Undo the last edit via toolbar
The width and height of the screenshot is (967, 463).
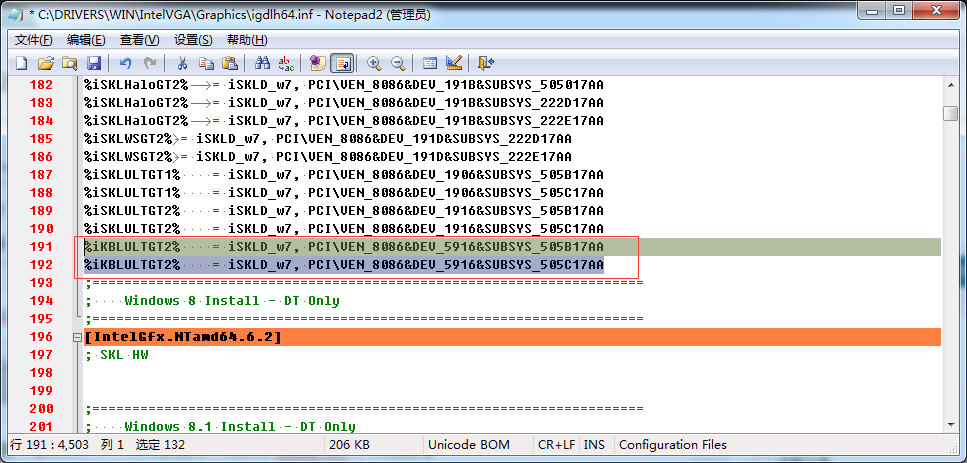(126, 63)
